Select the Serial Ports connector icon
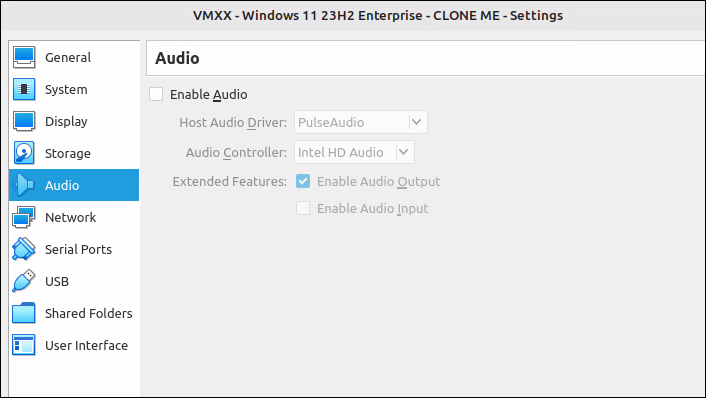 pyautogui.click(x=24, y=249)
